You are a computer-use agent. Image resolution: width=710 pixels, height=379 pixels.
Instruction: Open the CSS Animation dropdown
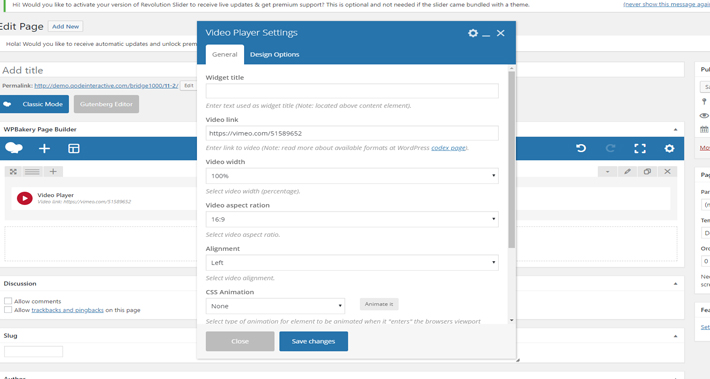tap(275, 306)
